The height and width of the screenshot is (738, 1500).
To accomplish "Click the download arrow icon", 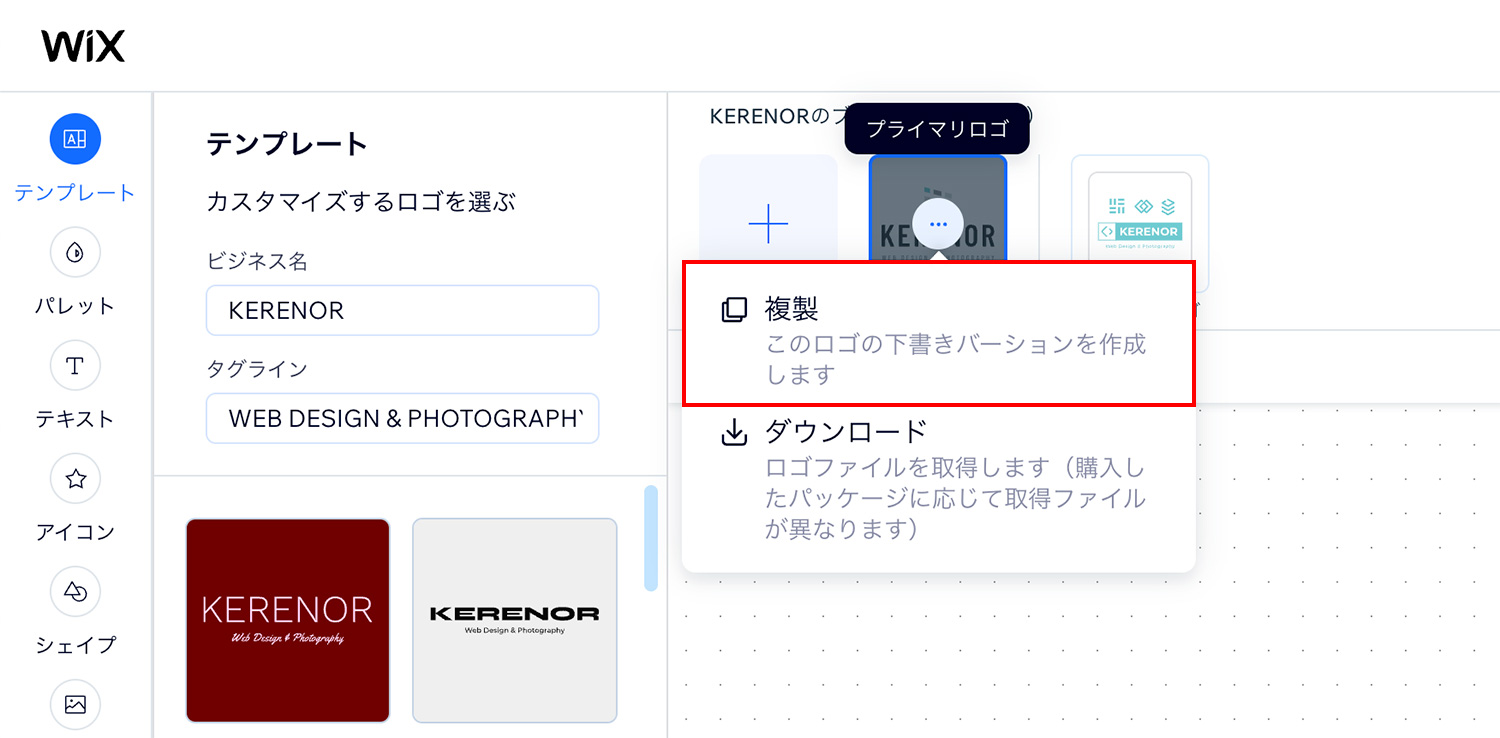I will (x=734, y=433).
